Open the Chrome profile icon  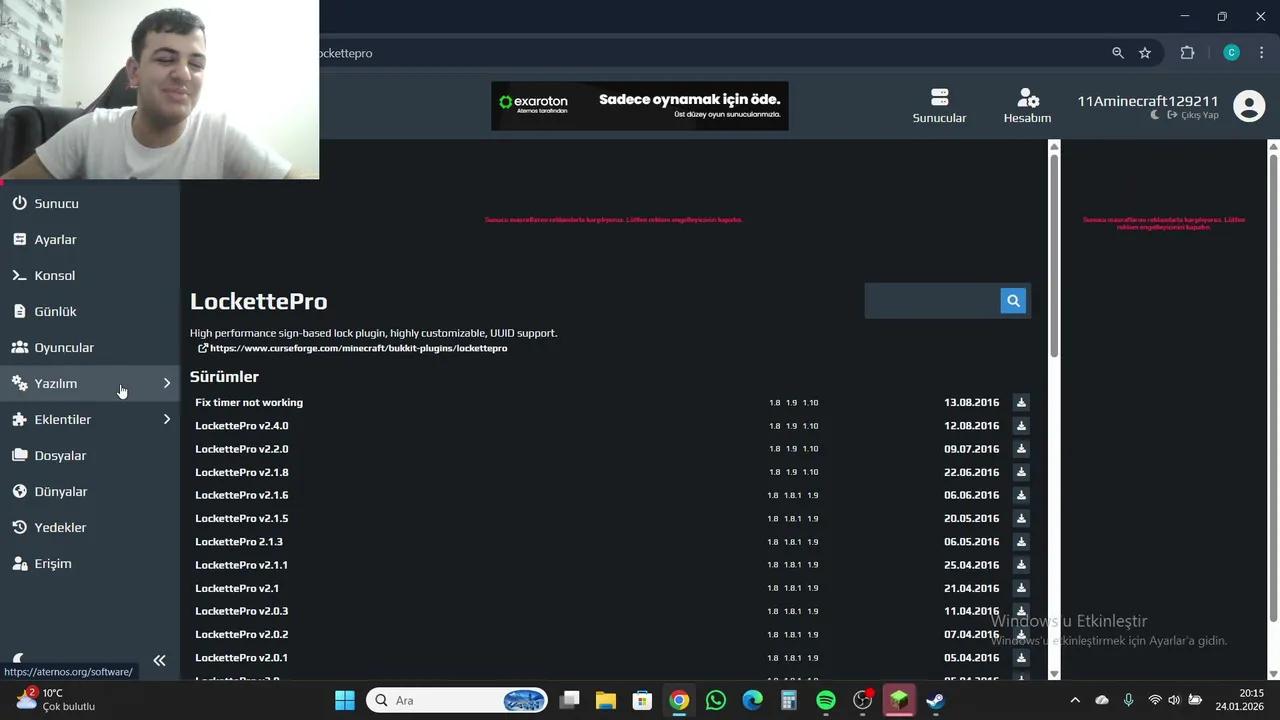tap(1232, 53)
